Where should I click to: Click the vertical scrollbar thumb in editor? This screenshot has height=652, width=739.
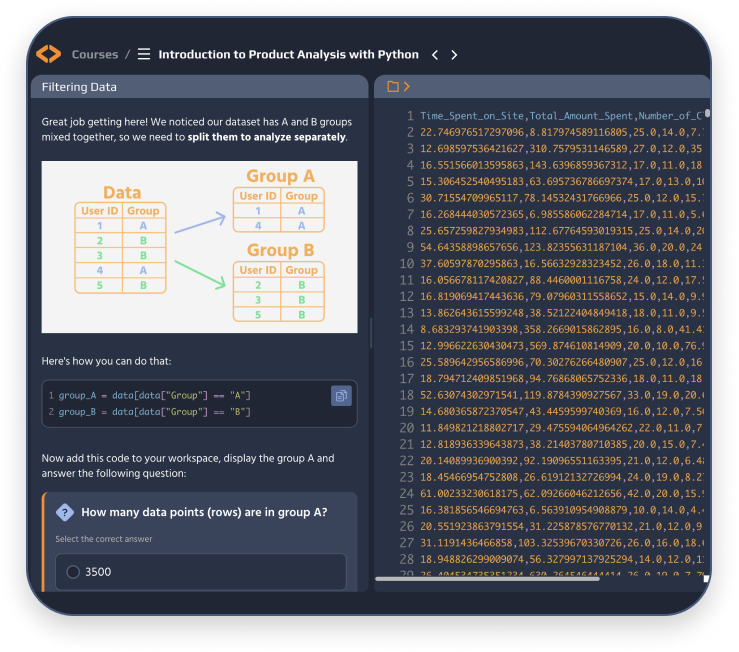pyautogui.click(x=707, y=114)
